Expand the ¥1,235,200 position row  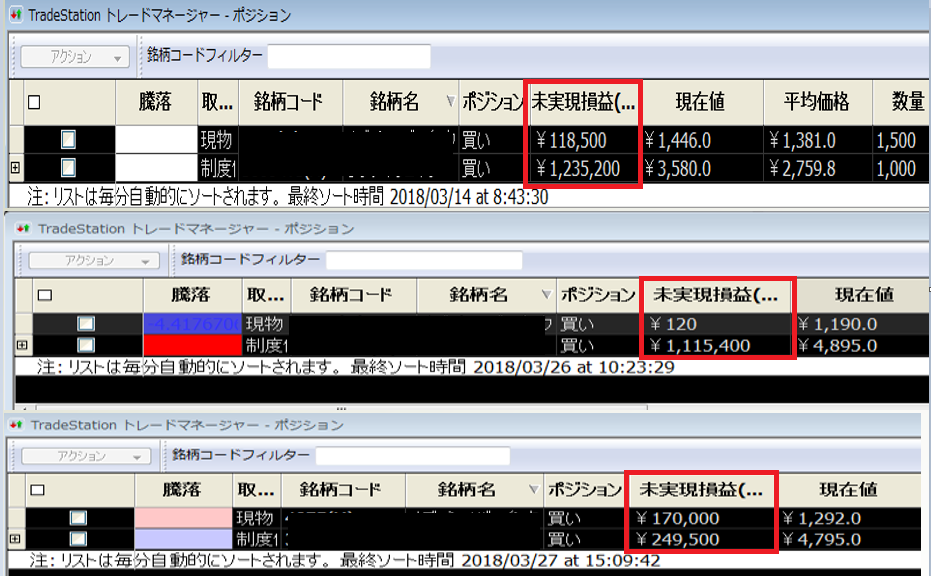pyautogui.click(x=15, y=166)
